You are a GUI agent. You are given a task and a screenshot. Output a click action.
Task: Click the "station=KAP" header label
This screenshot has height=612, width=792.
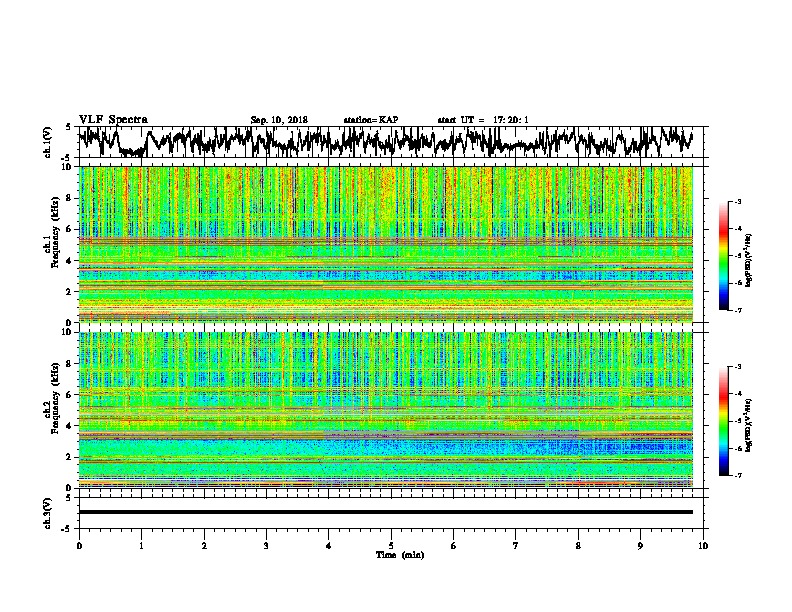[x=371, y=120]
